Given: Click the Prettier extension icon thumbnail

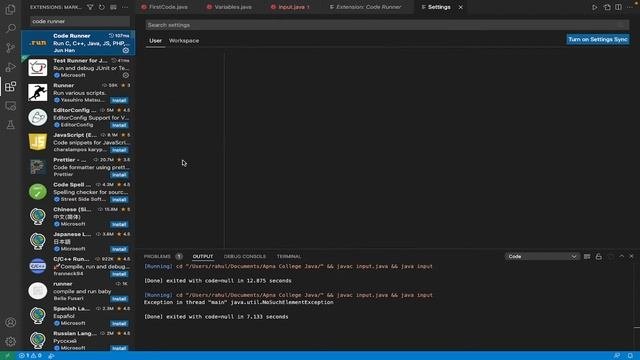Looking at the screenshot, I should [38, 167].
